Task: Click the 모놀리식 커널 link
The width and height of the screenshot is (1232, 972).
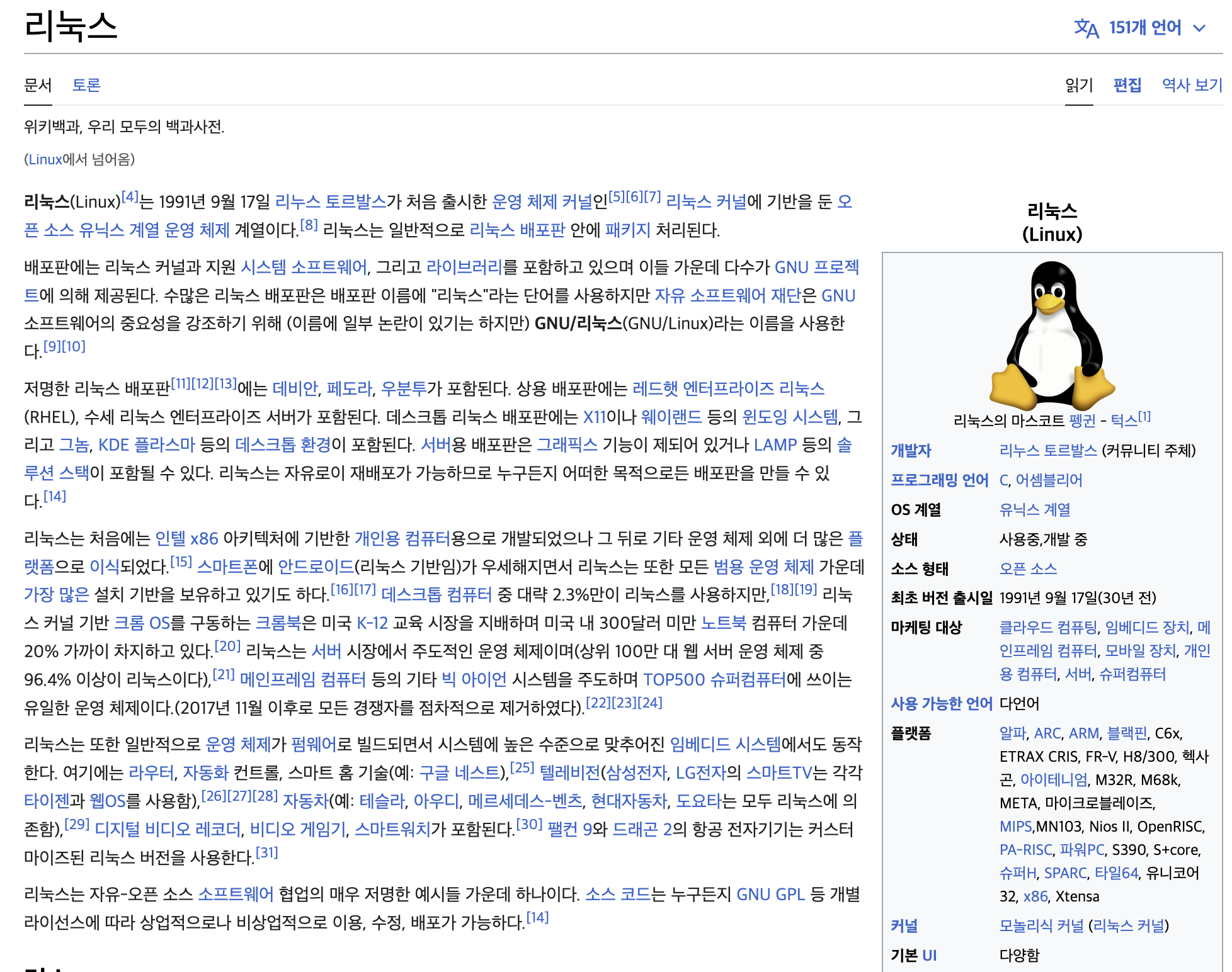Action: click(x=1041, y=925)
